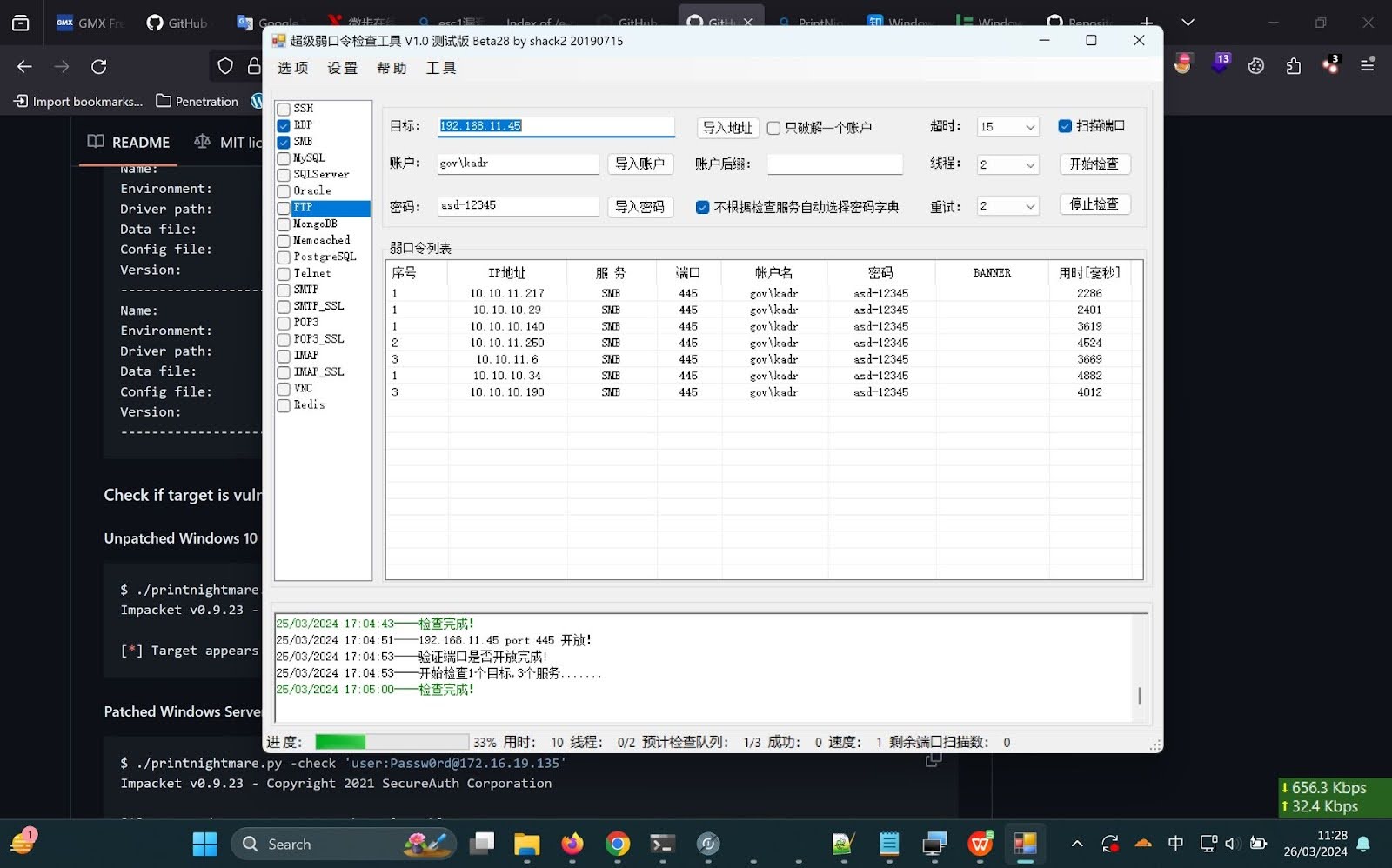Open the 工具 menu in the menu bar

[x=440, y=68]
